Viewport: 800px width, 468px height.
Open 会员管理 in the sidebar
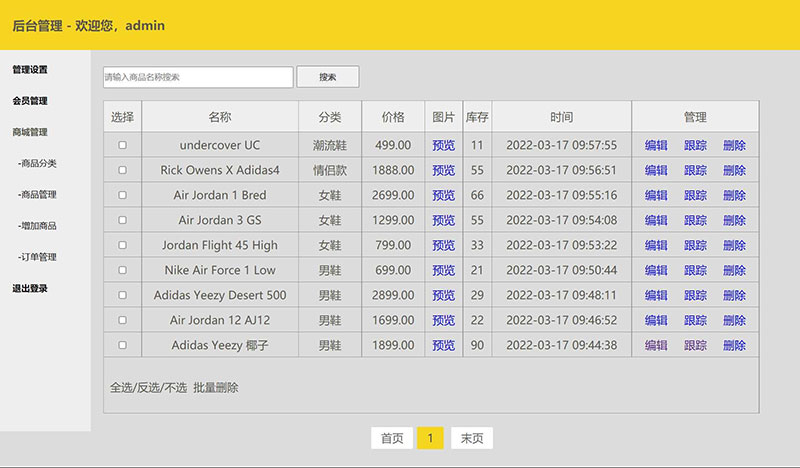tap(30, 101)
